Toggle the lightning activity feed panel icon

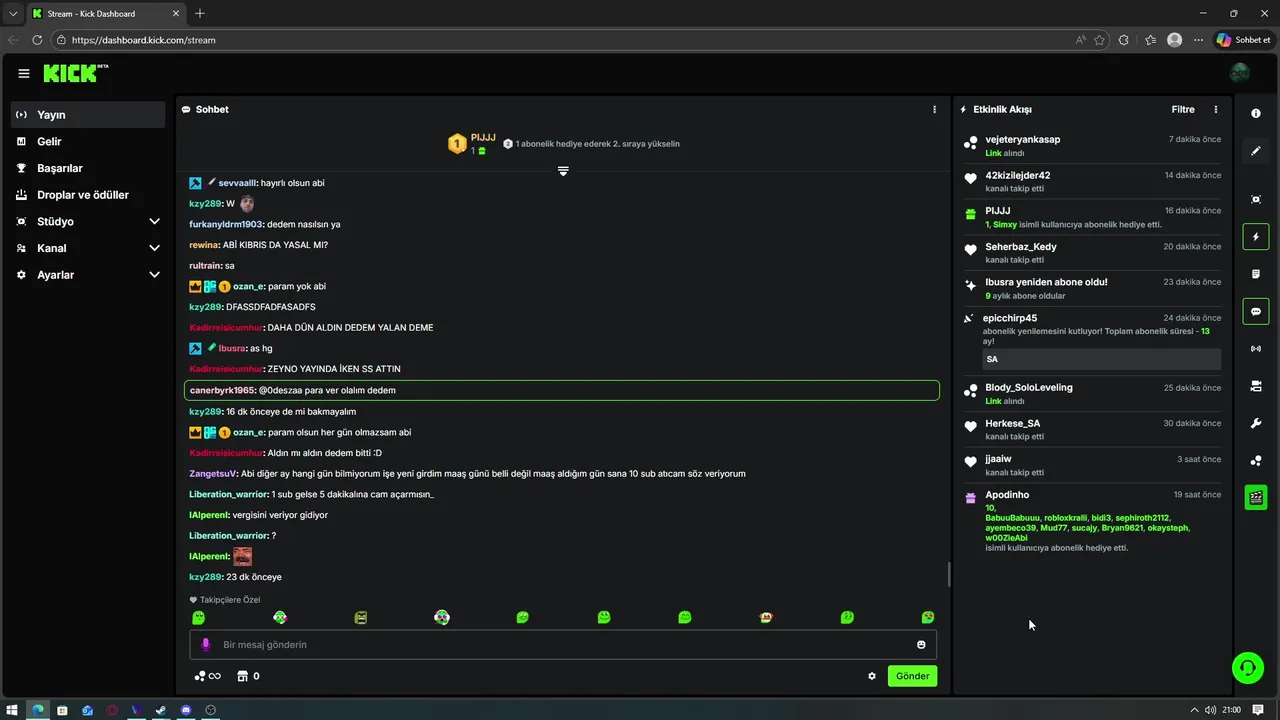click(x=1256, y=237)
